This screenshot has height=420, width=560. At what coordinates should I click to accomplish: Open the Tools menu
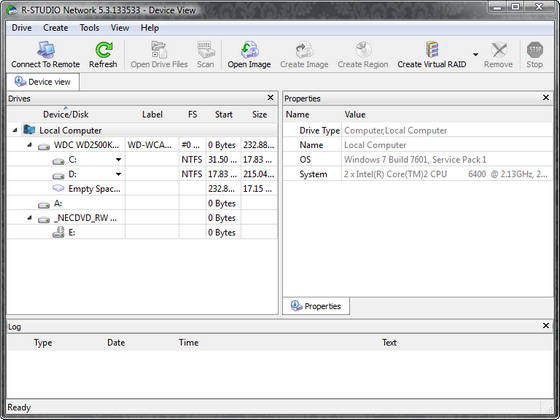pyautogui.click(x=89, y=28)
